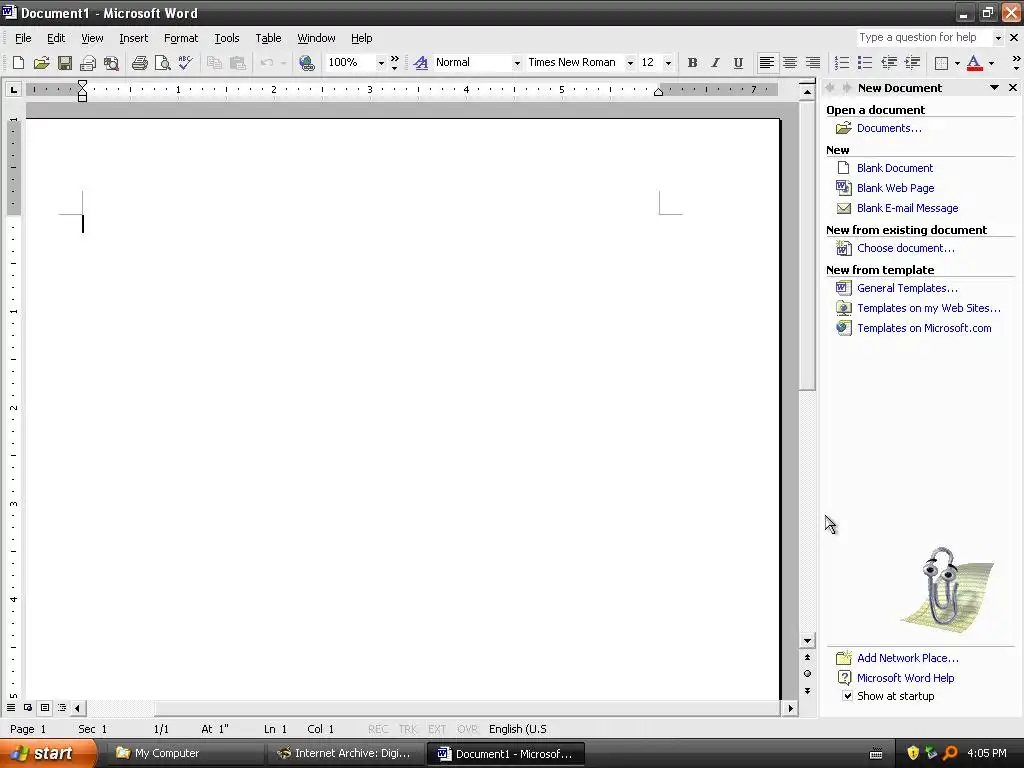Click the Blank Document link
This screenshot has height=768, width=1024.
click(x=895, y=168)
